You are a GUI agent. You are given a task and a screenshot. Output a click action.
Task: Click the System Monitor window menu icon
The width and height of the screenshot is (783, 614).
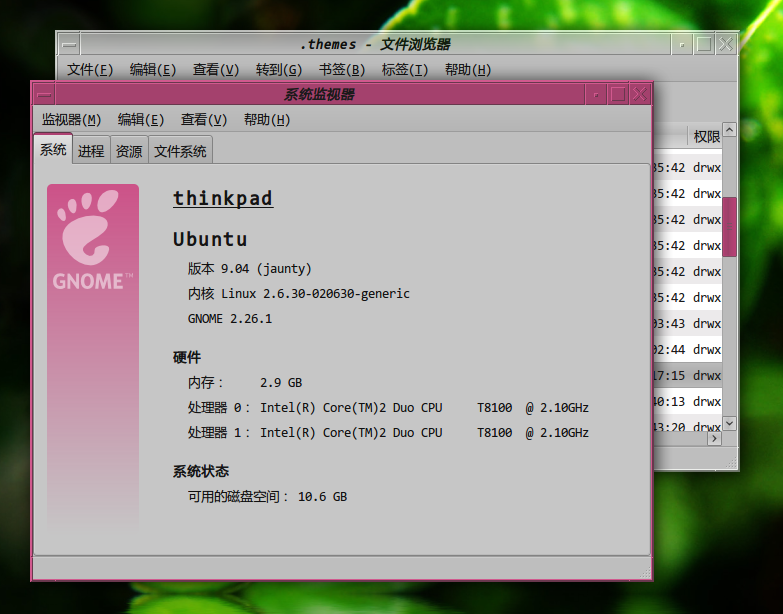44,94
